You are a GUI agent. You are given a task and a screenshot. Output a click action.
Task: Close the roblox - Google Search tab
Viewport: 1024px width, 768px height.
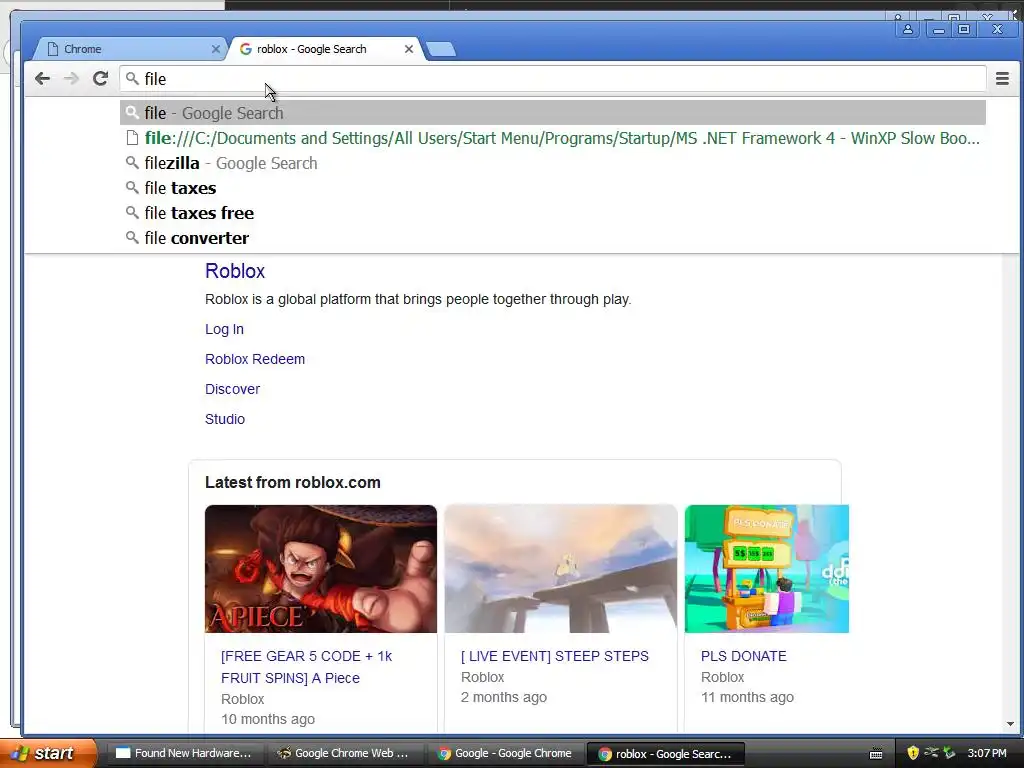pos(409,49)
